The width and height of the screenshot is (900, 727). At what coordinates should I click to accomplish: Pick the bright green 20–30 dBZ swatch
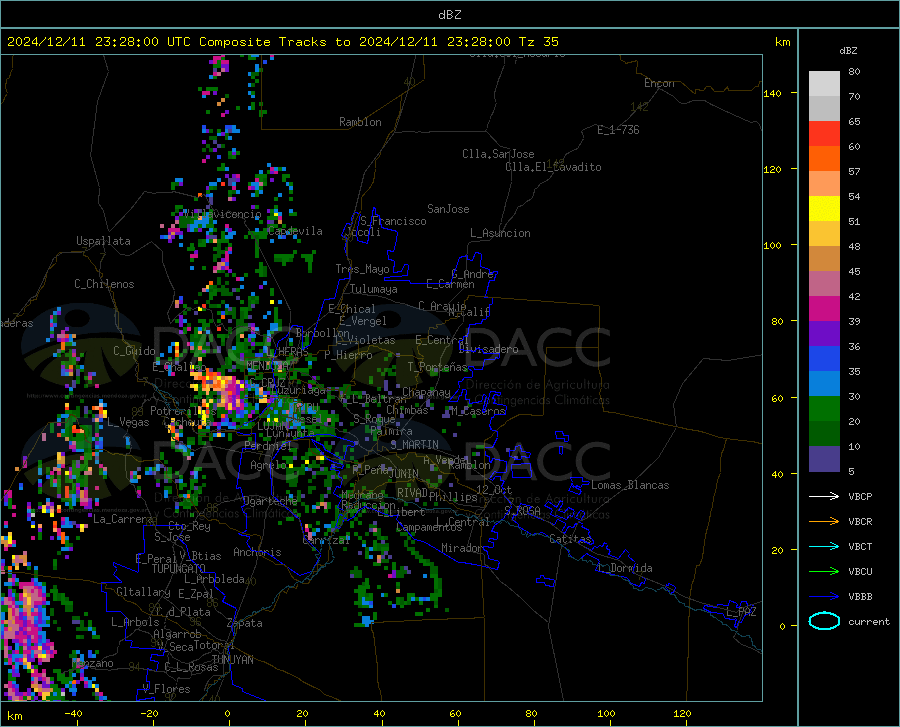[x=824, y=409]
